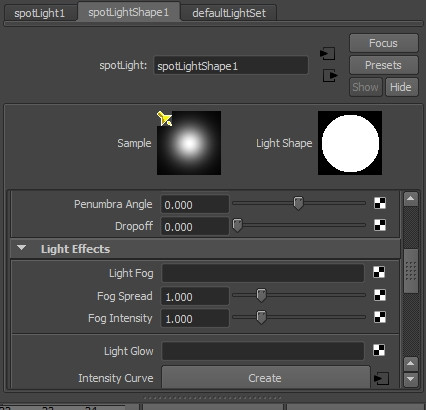Click the Dropoff value field
The width and height of the screenshot is (426, 410).
(x=195, y=226)
